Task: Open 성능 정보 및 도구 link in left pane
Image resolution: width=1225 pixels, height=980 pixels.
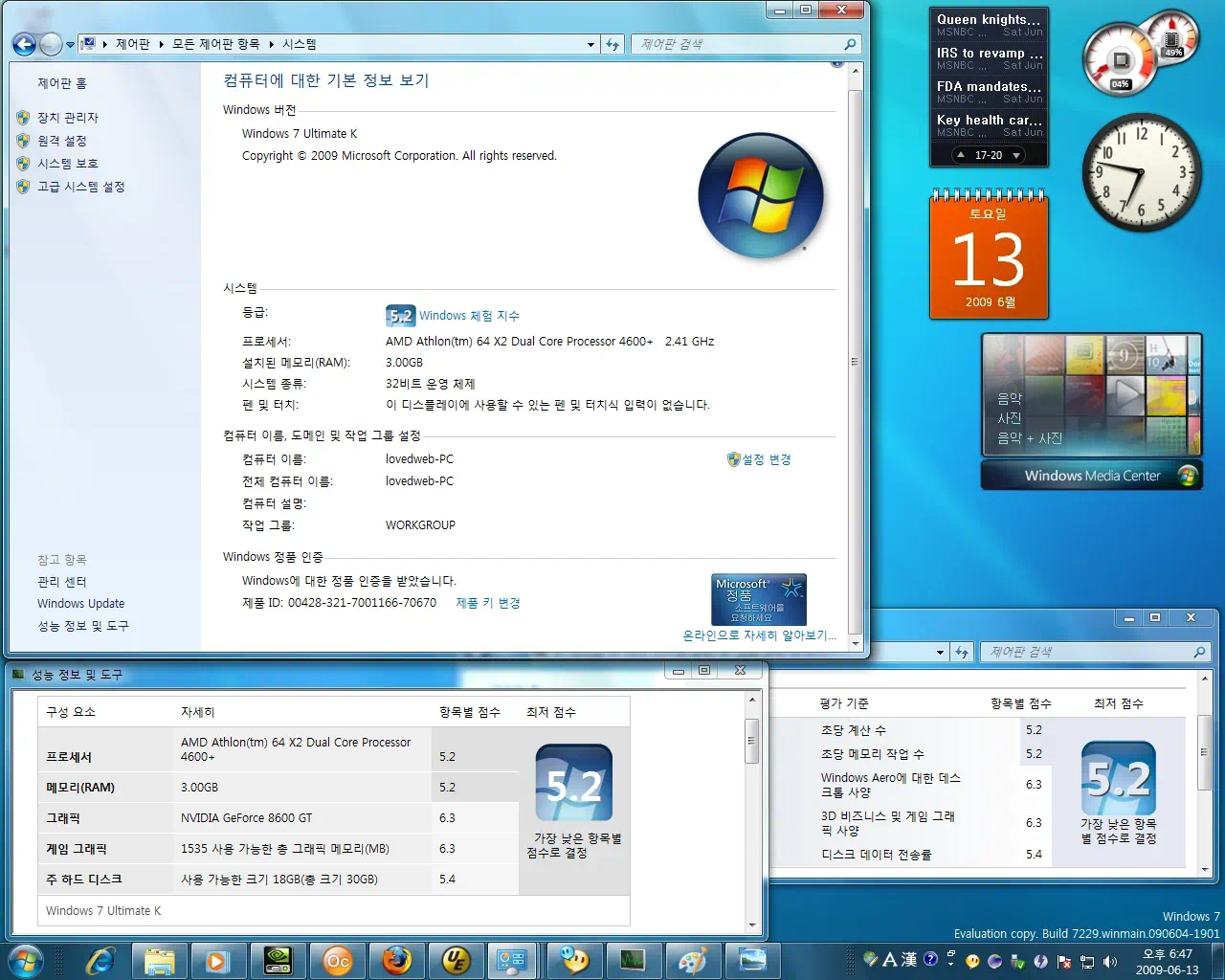Action: pyautogui.click(x=83, y=626)
